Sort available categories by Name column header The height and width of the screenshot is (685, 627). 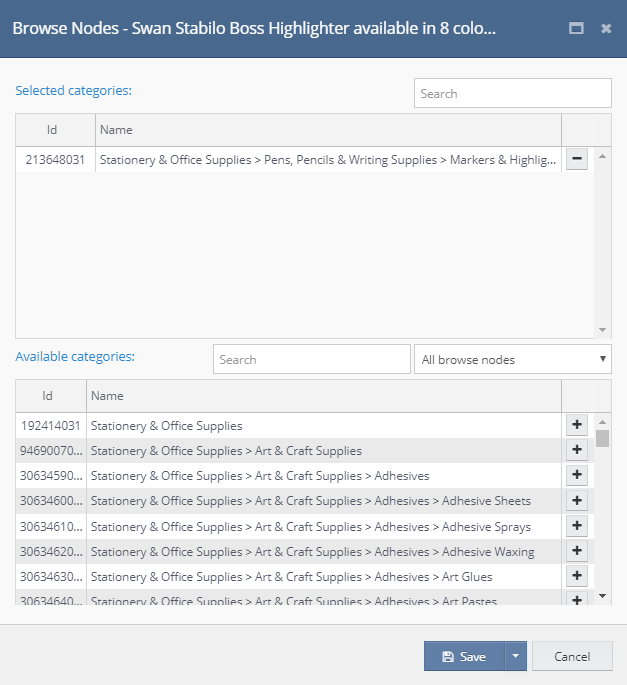coord(323,396)
